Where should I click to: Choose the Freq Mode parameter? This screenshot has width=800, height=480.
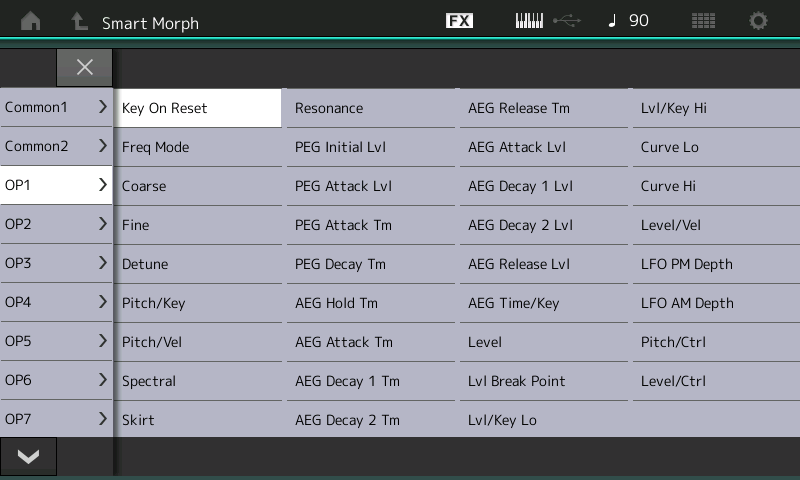point(198,147)
